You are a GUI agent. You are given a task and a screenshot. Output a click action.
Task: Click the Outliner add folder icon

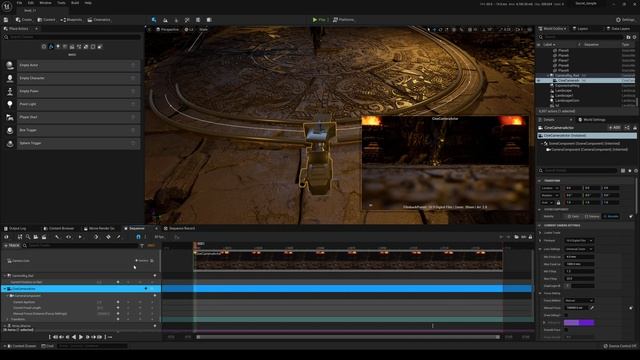[x=628, y=37]
